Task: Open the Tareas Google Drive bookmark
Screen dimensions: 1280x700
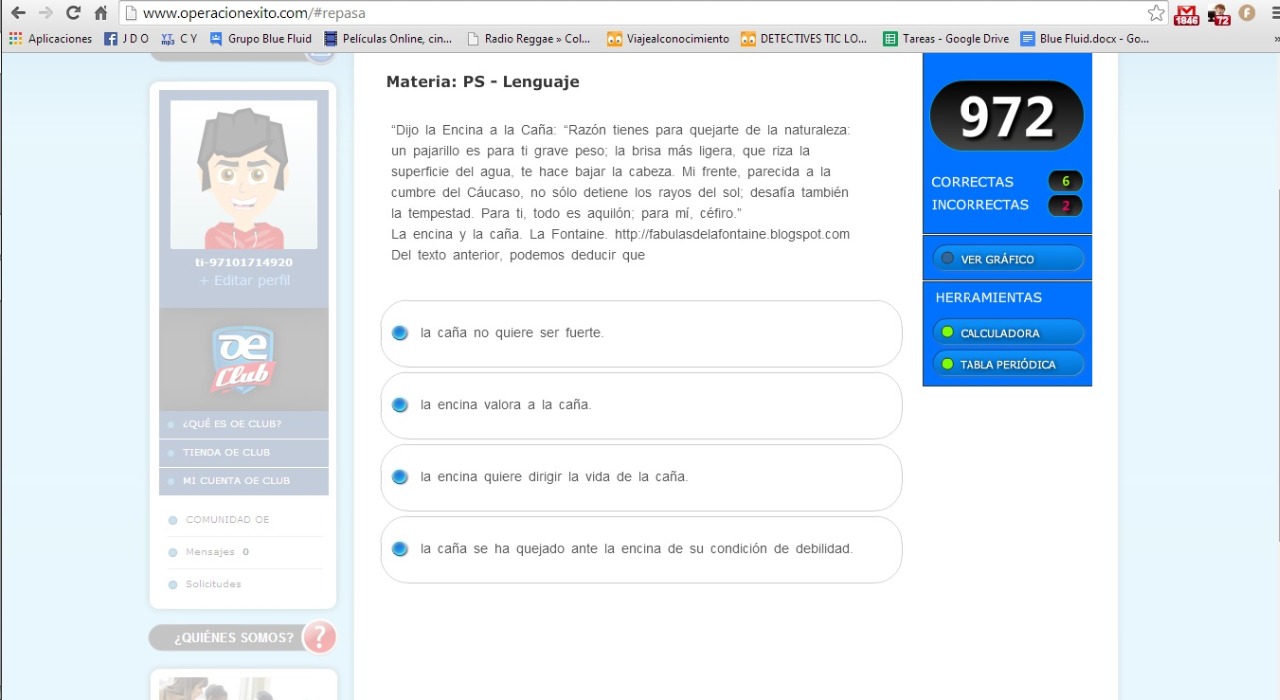Action: tap(946, 39)
